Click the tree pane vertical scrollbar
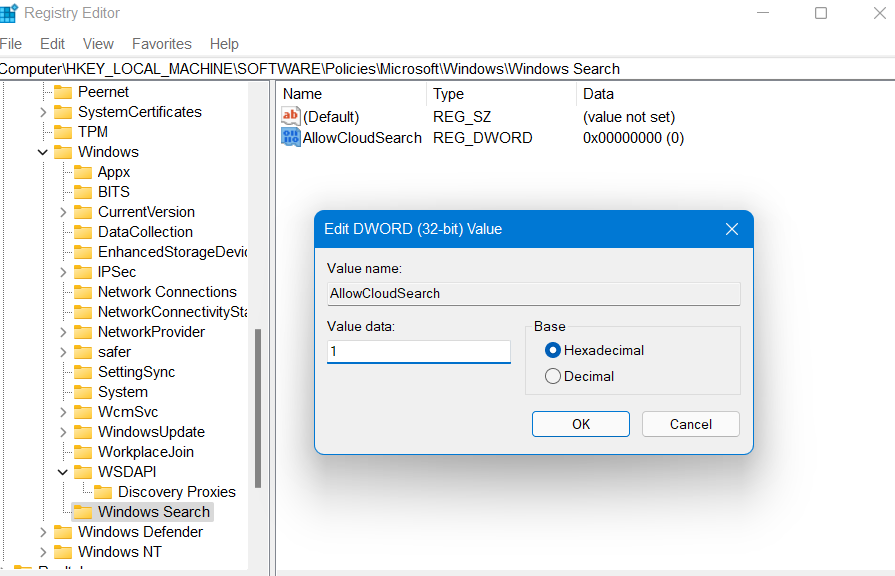 coord(258,410)
